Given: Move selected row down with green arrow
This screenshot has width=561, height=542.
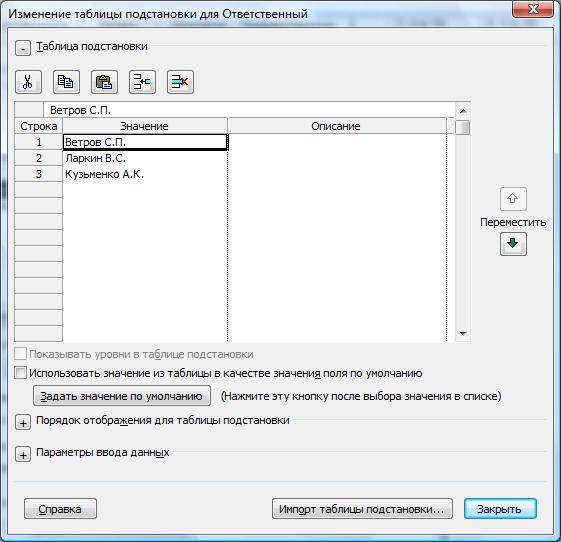Looking at the screenshot, I should [x=513, y=244].
